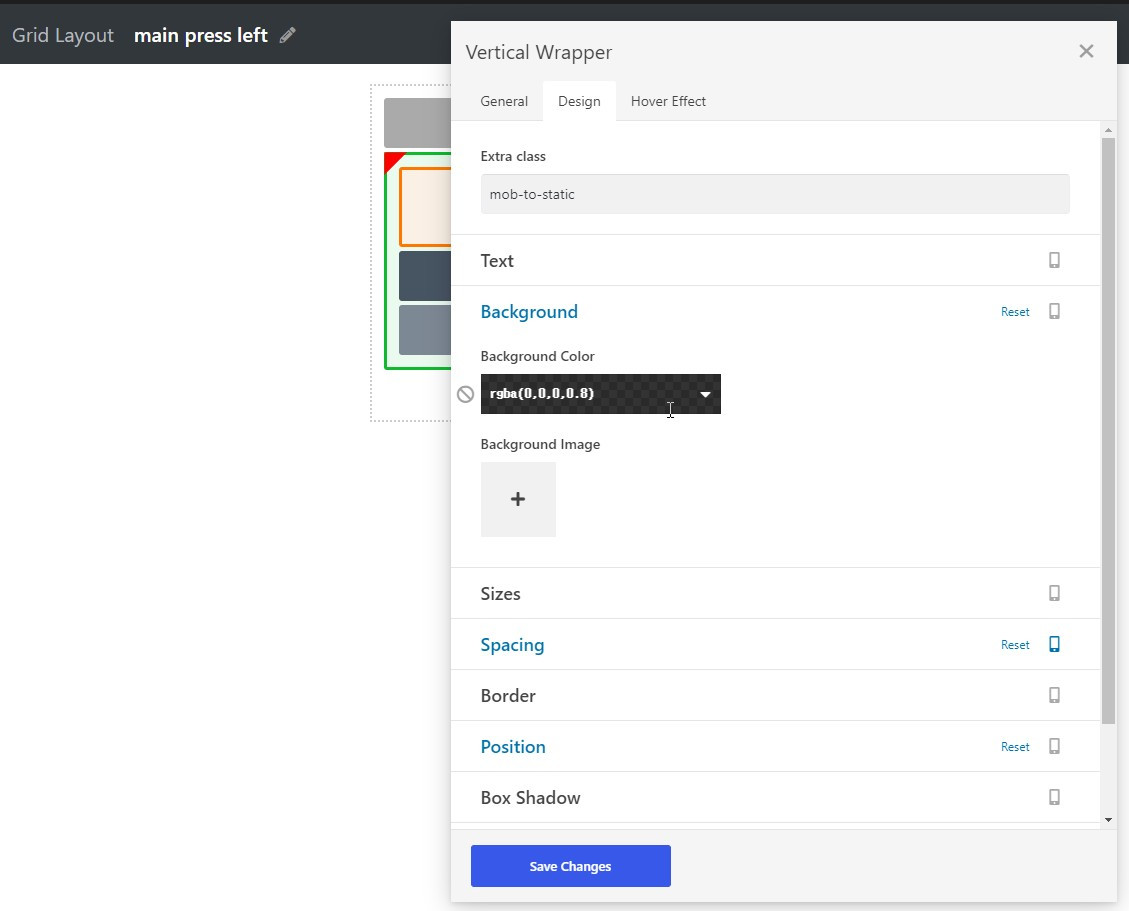Add a Background Image

coord(518,499)
